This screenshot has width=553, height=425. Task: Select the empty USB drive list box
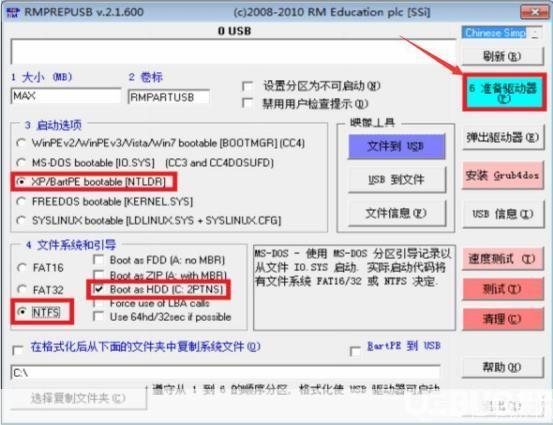point(233,51)
